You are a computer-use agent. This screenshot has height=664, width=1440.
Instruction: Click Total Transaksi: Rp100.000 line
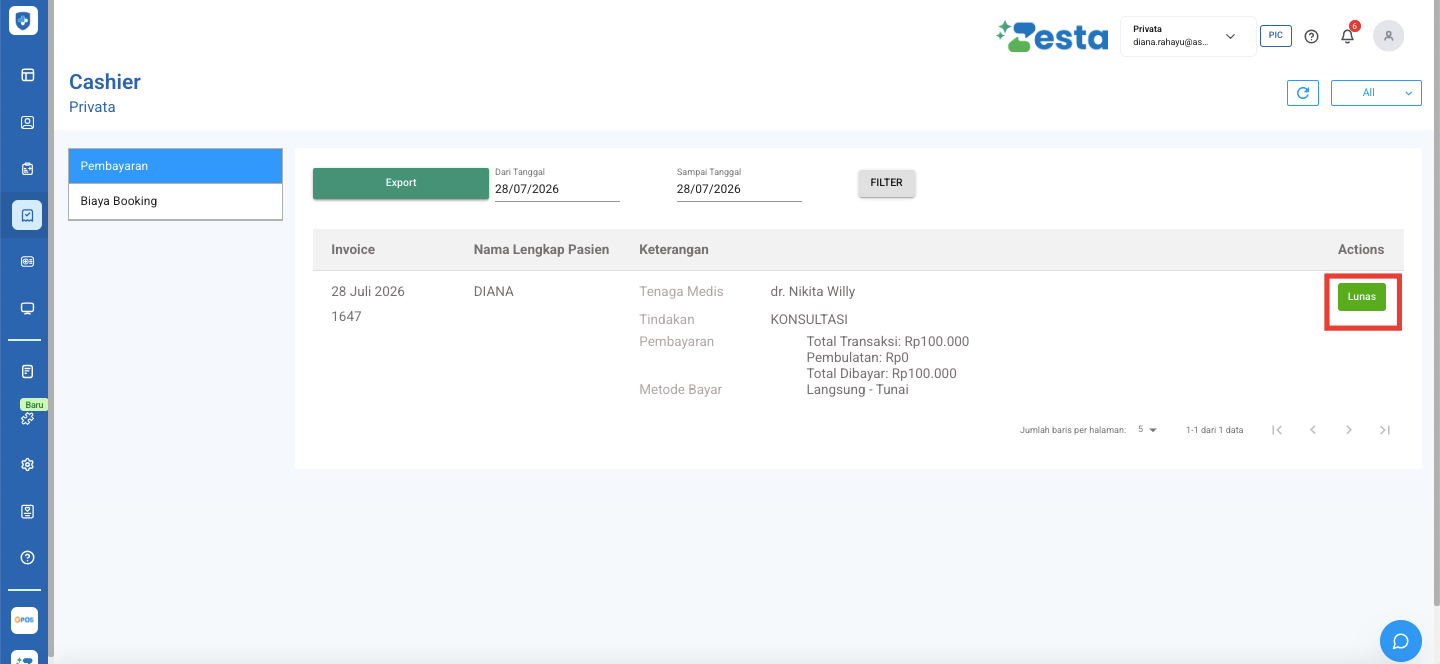click(888, 342)
